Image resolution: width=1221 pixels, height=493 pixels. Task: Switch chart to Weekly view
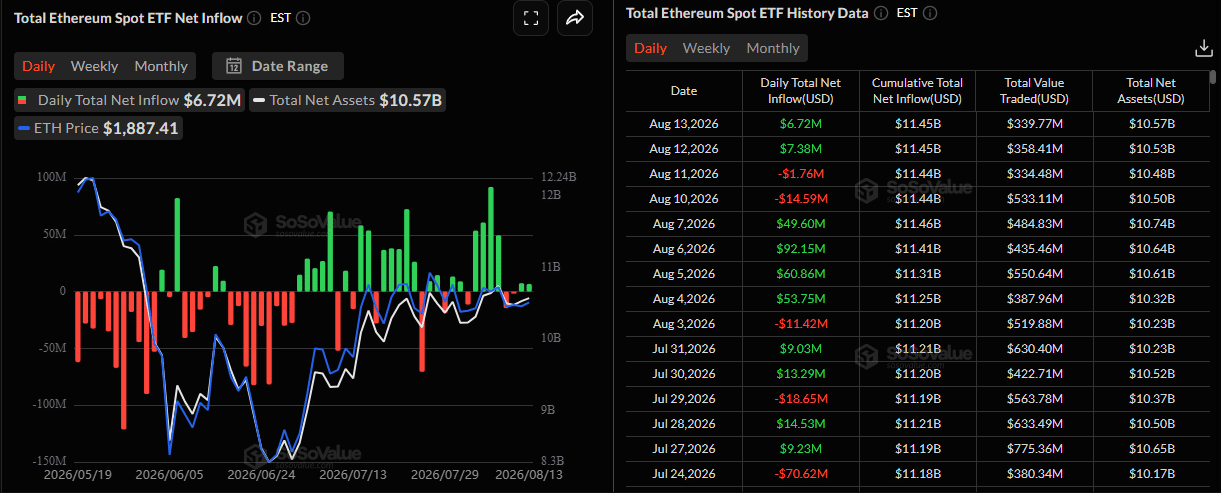point(94,66)
